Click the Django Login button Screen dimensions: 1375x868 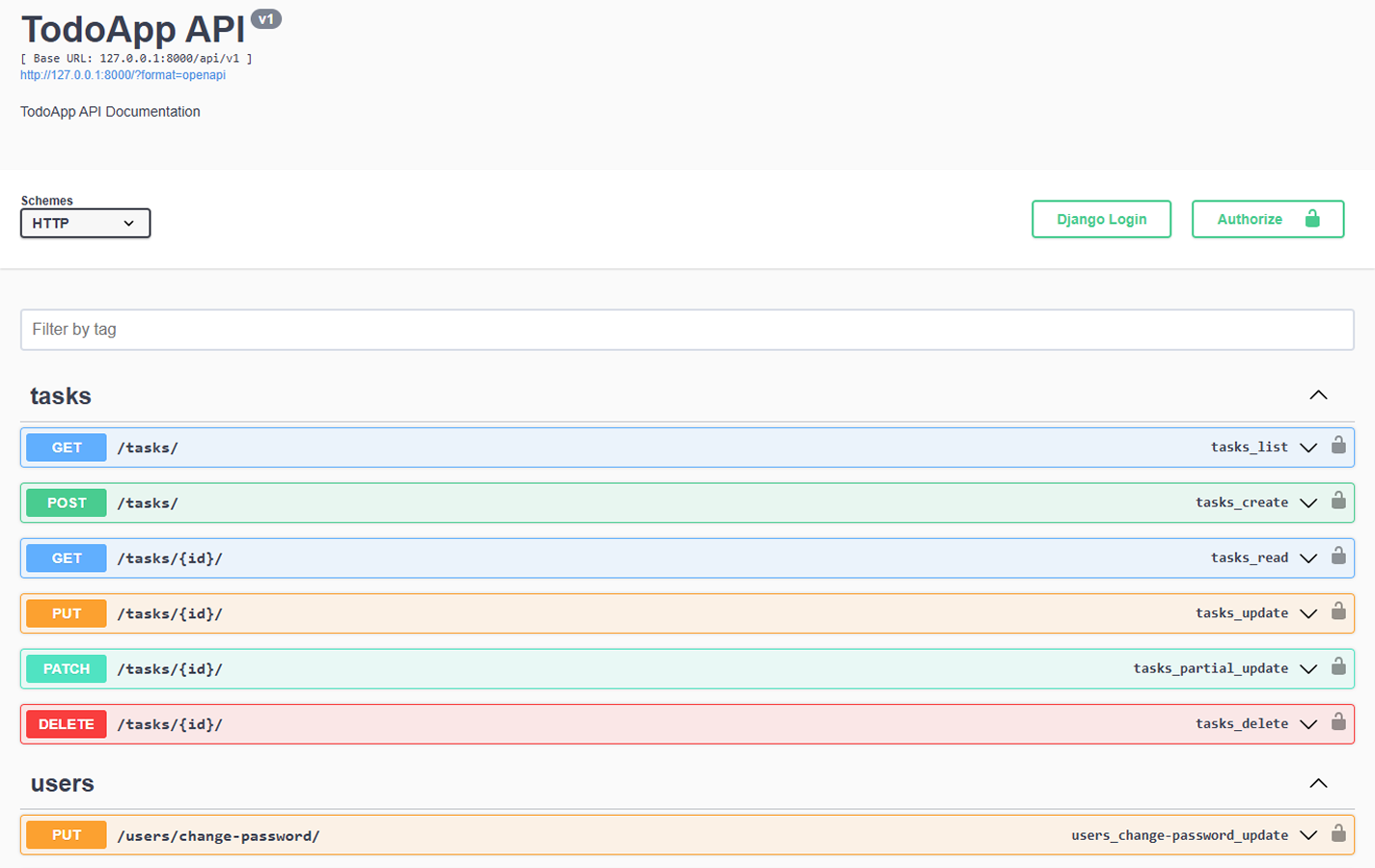click(x=1100, y=219)
